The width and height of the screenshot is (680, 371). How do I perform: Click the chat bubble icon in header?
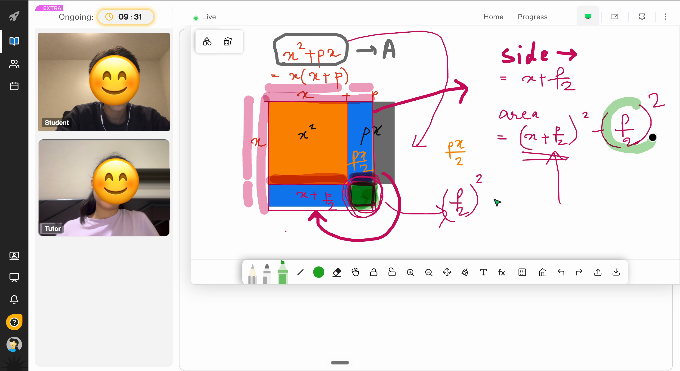pyautogui.click(x=642, y=16)
